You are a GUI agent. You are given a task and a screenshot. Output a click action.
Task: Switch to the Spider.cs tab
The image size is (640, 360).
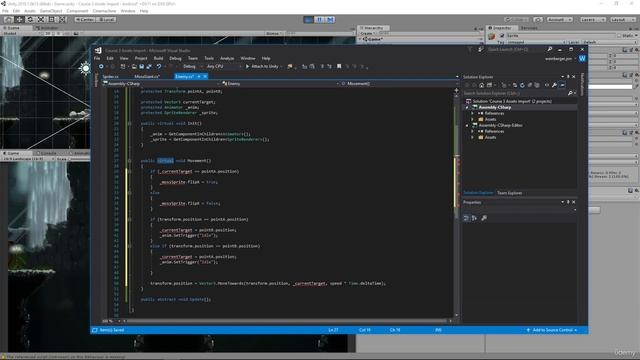[x=111, y=76]
